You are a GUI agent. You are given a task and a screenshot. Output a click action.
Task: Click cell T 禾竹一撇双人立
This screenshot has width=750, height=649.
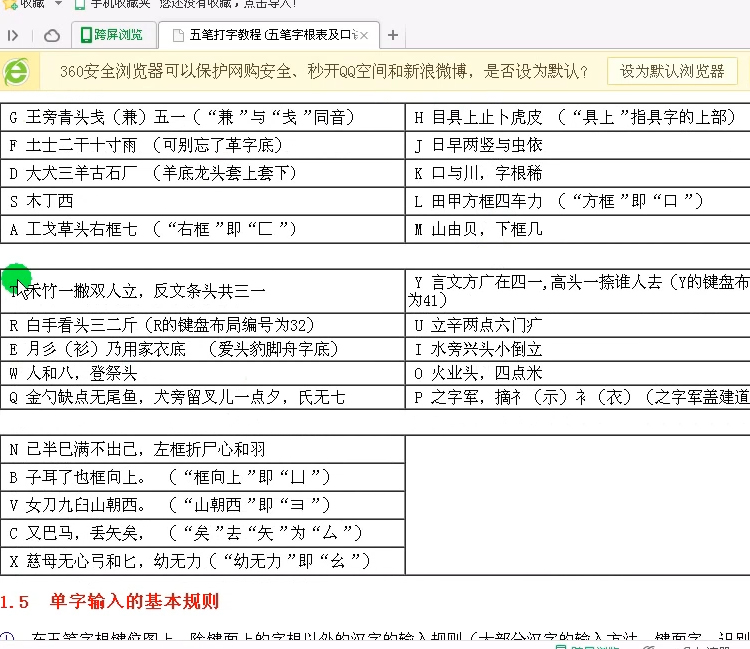202,291
